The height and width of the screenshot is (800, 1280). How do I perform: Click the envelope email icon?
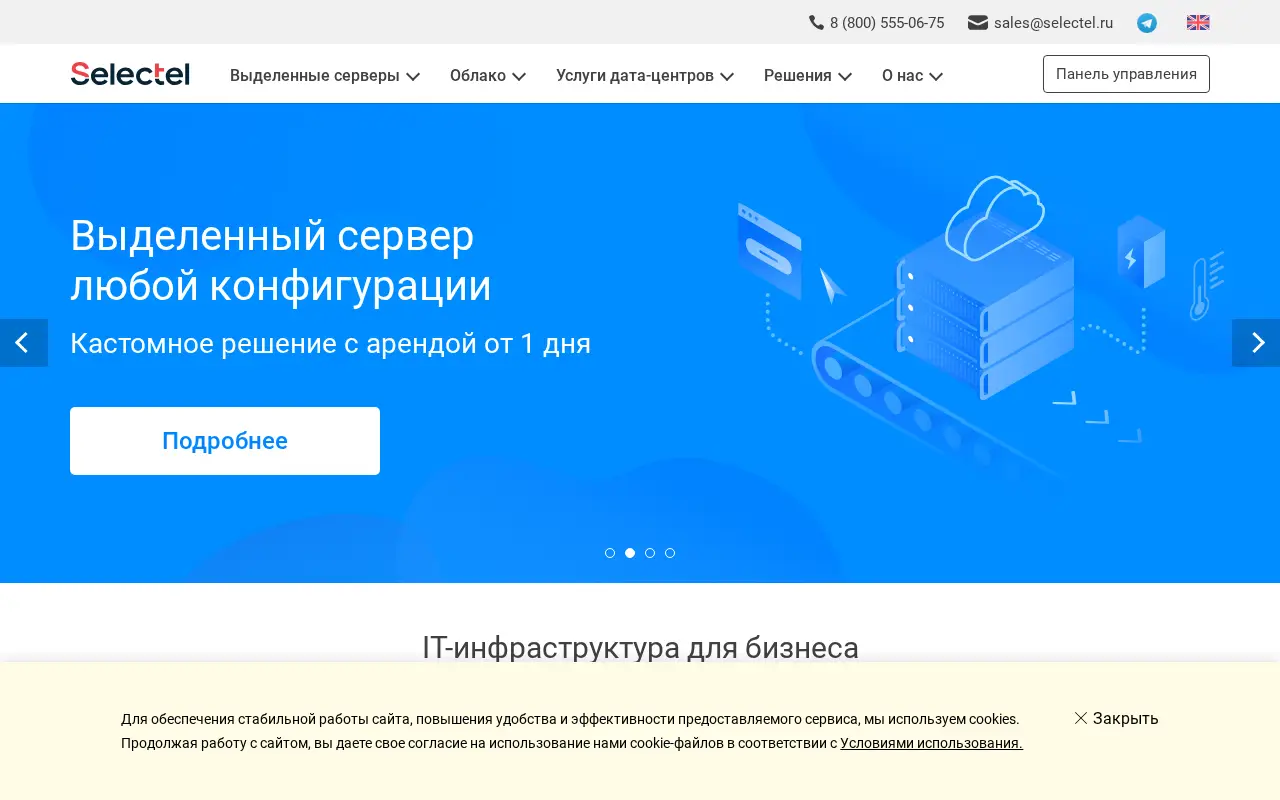click(x=978, y=22)
